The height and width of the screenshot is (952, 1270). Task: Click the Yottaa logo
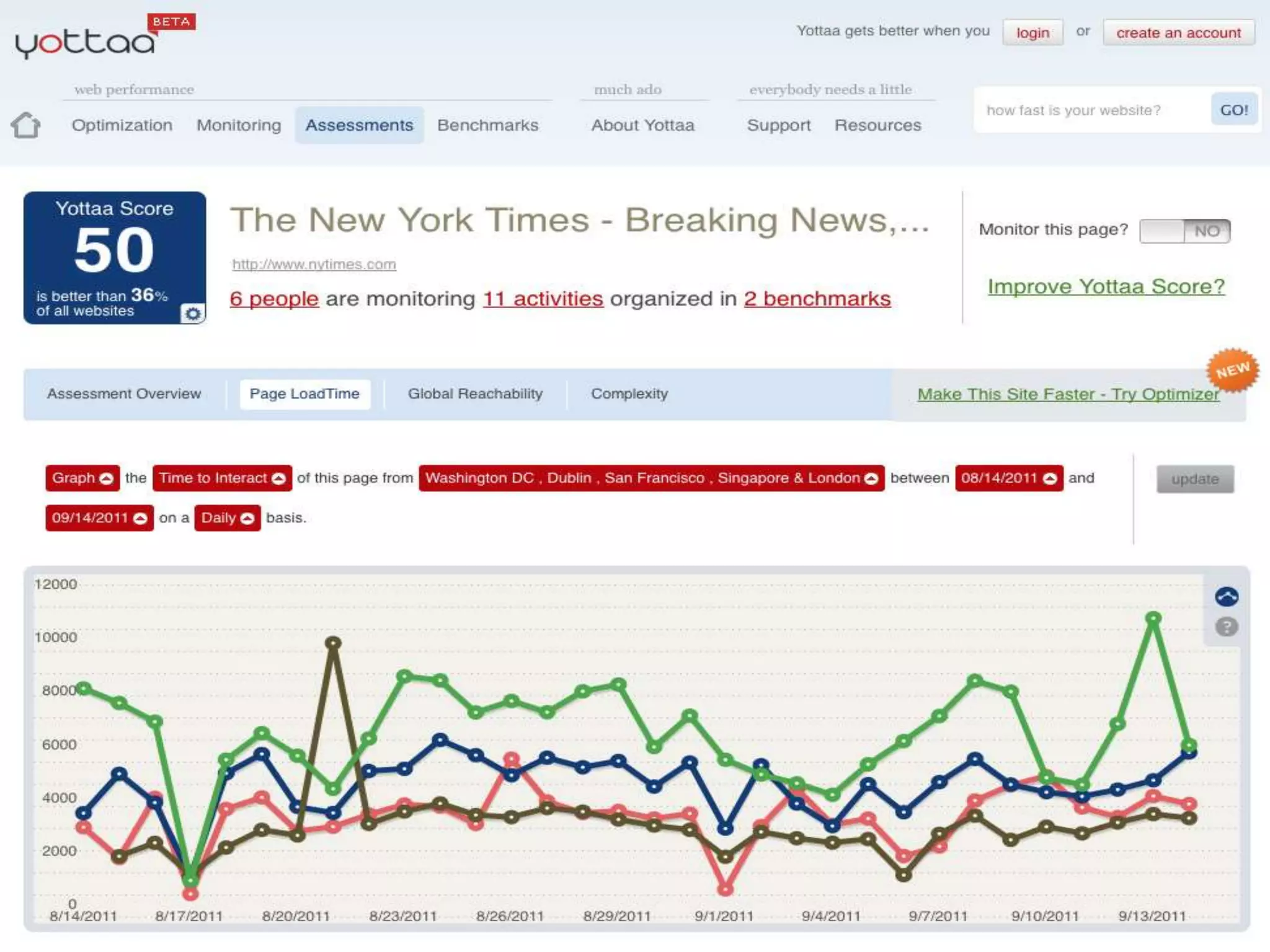(x=86, y=43)
